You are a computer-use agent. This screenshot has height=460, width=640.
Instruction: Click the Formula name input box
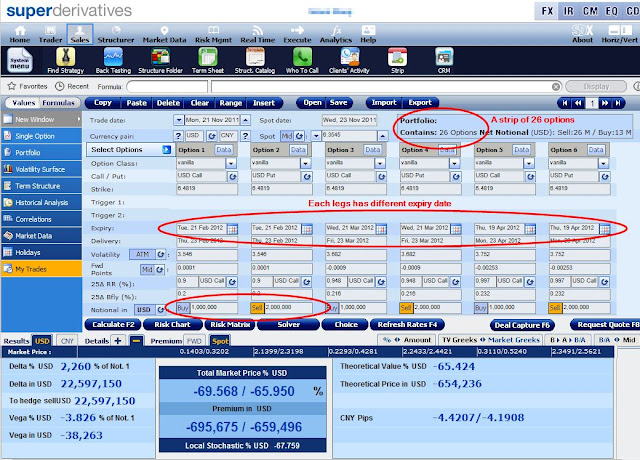point(167,87)
